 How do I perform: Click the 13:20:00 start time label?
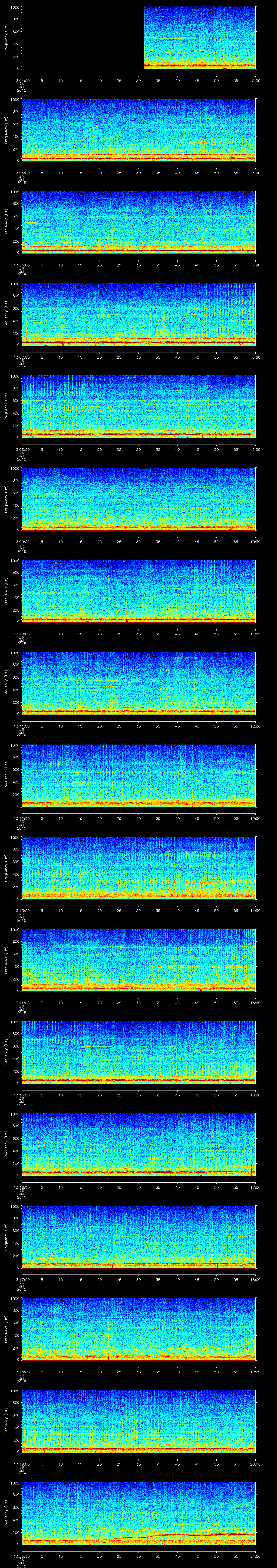[21, 1556]
